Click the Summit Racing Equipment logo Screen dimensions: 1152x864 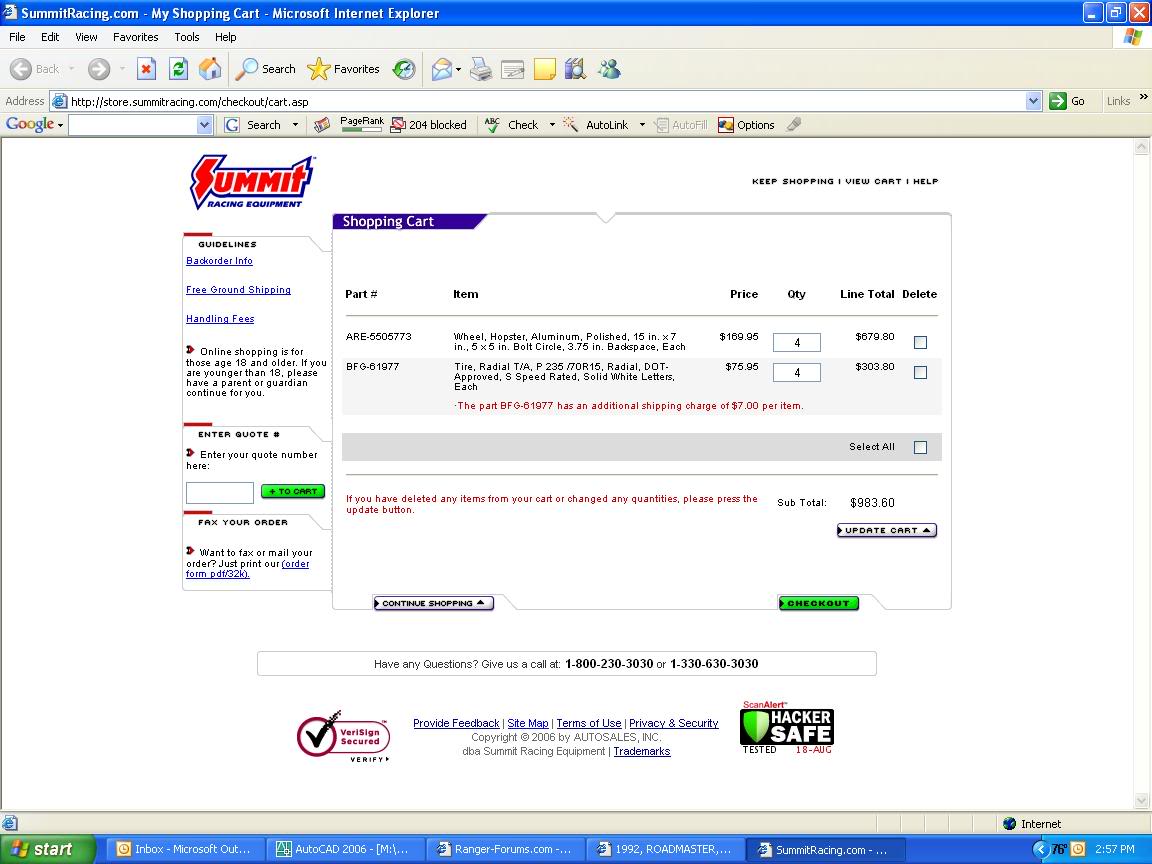pos(252,182)
